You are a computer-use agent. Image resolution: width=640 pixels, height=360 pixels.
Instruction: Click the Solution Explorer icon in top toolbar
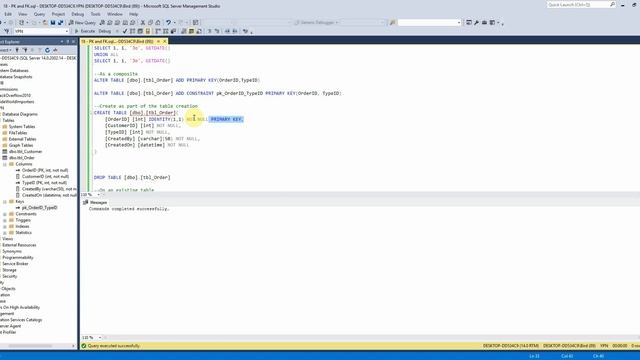click(469, 22)
